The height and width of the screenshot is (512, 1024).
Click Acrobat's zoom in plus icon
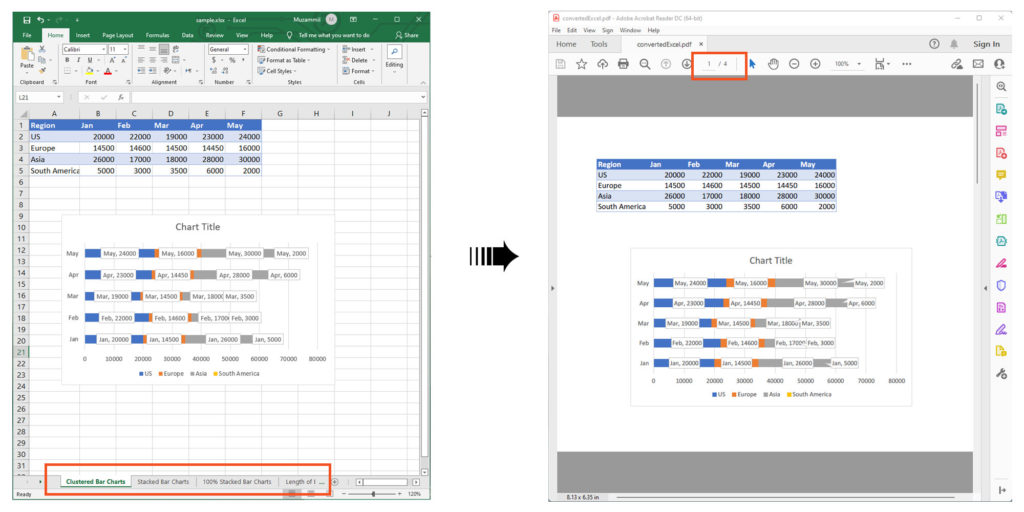coord(815,64)
